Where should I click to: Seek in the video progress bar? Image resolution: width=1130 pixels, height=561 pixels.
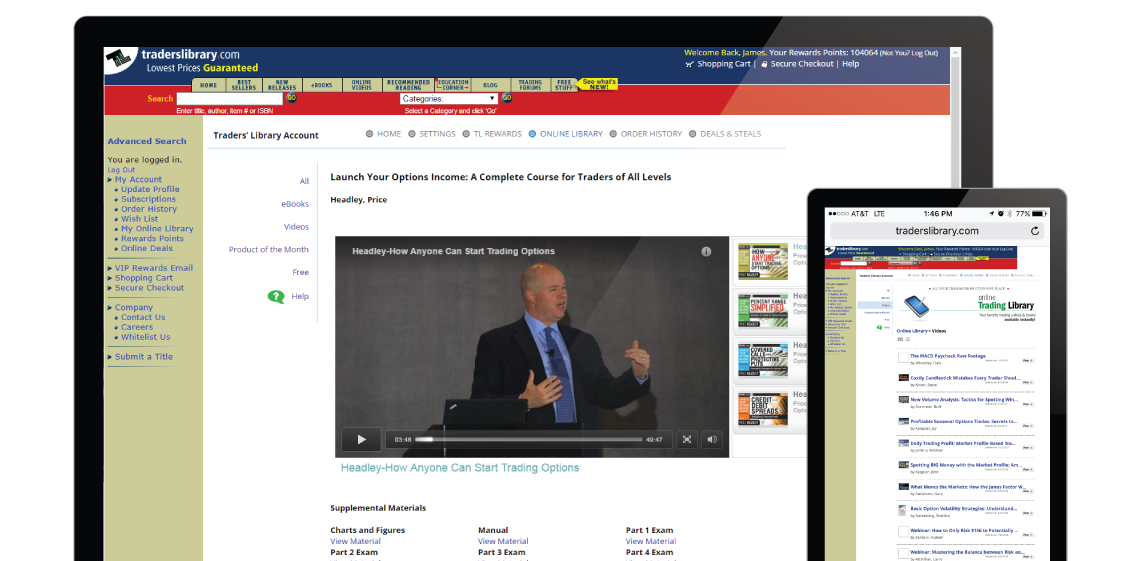(528, 439)
